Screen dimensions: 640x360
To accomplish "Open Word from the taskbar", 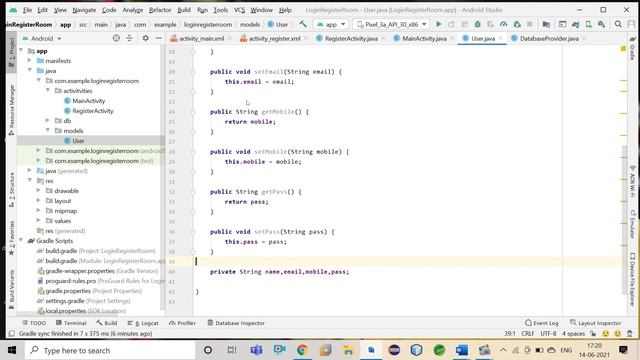I will [462, 350].
